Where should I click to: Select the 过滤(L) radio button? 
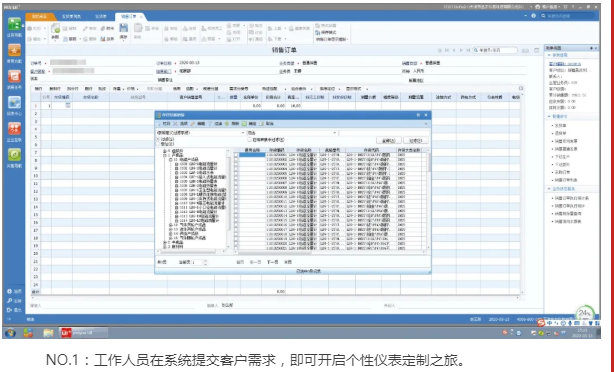(x=158, y=139)
